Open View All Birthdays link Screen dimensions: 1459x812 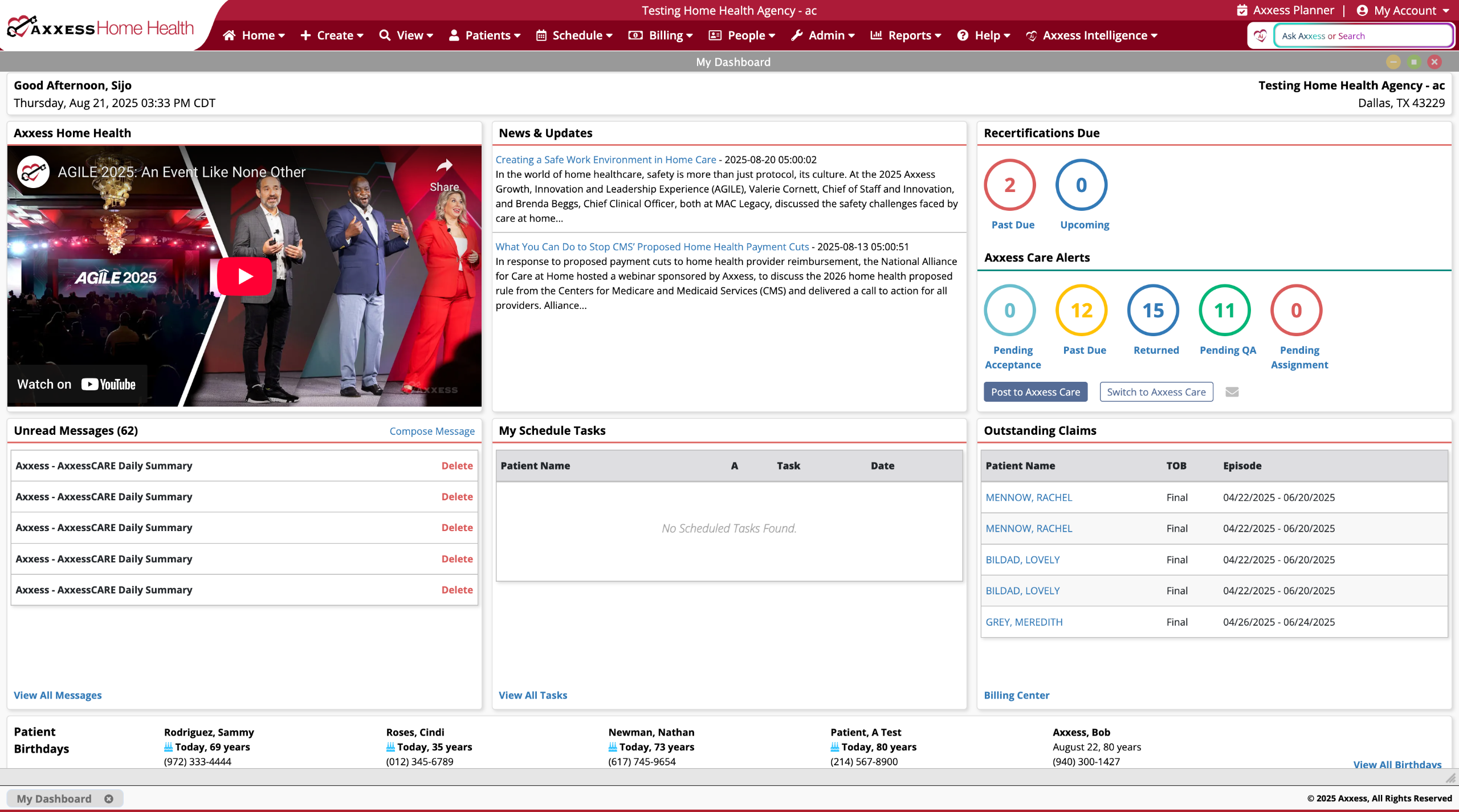coord(1397,764)
